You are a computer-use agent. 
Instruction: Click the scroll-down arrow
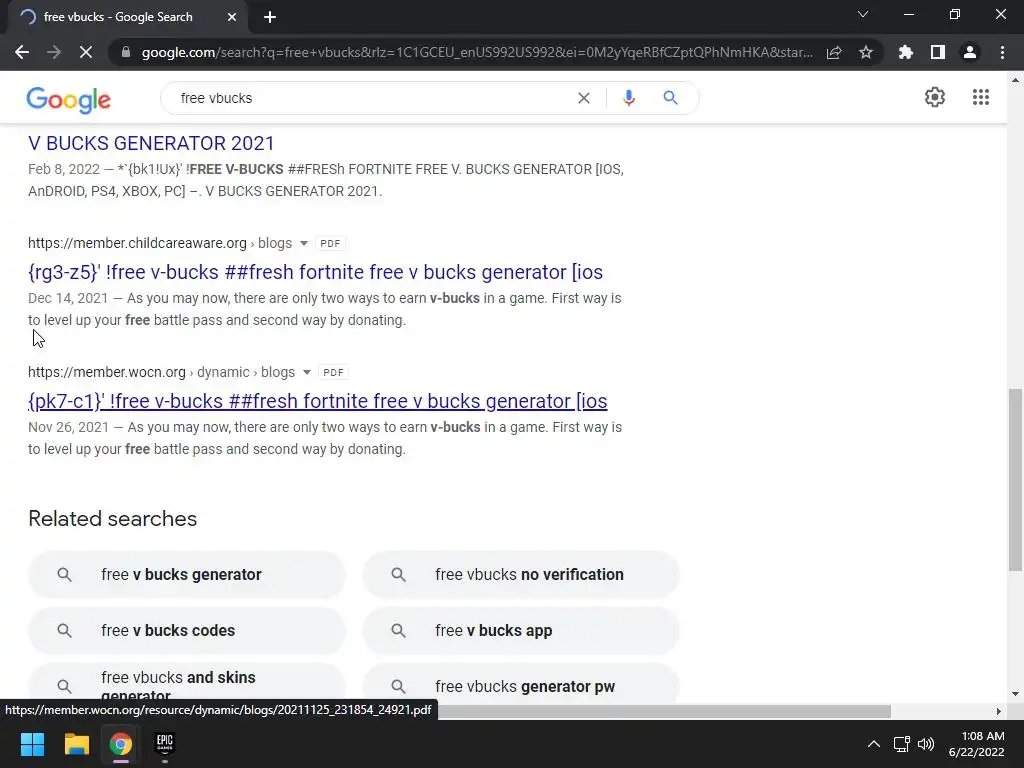[x=1015, y=694]
